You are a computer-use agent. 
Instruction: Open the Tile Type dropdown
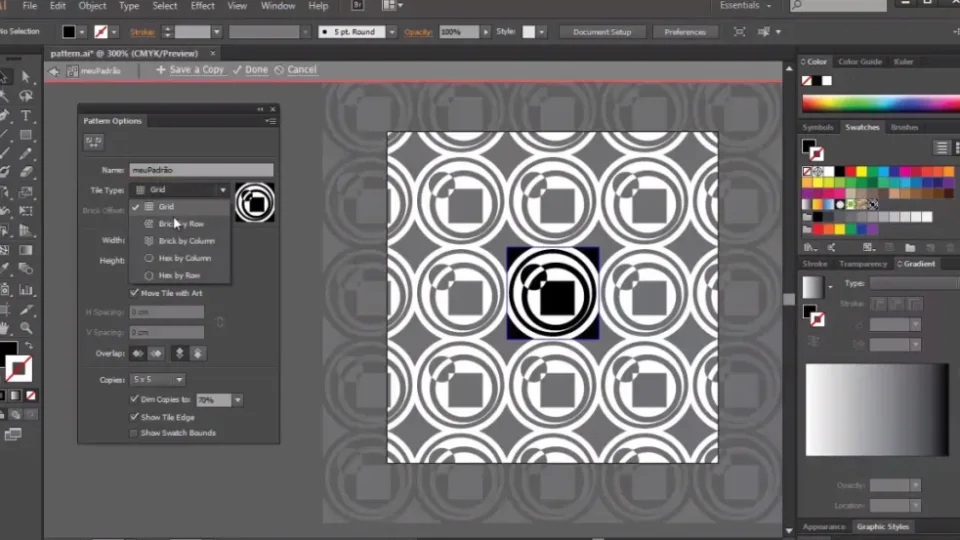[x=180, y=190]
